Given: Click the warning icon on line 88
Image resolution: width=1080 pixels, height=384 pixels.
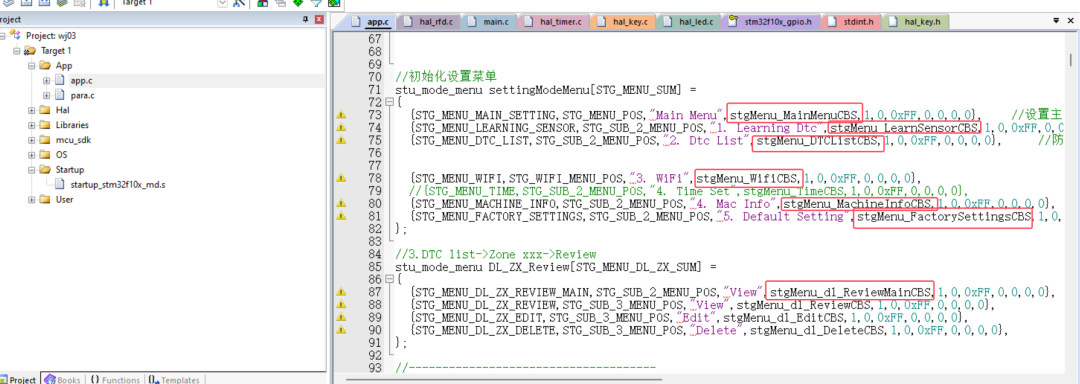Looking at the screenshot, I should tap(340, 305).
